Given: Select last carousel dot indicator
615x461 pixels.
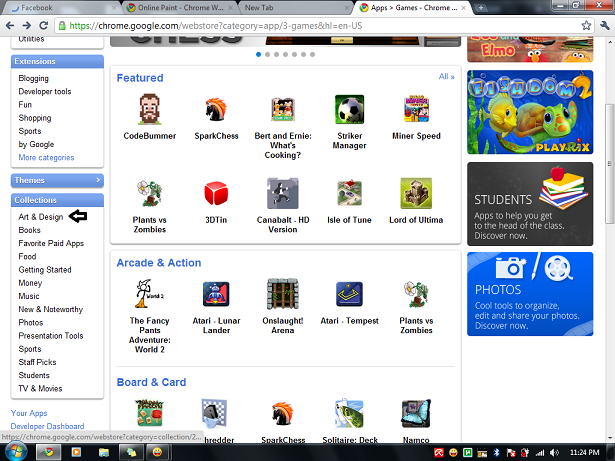Looking at the screenshot, I should [313, 55].
